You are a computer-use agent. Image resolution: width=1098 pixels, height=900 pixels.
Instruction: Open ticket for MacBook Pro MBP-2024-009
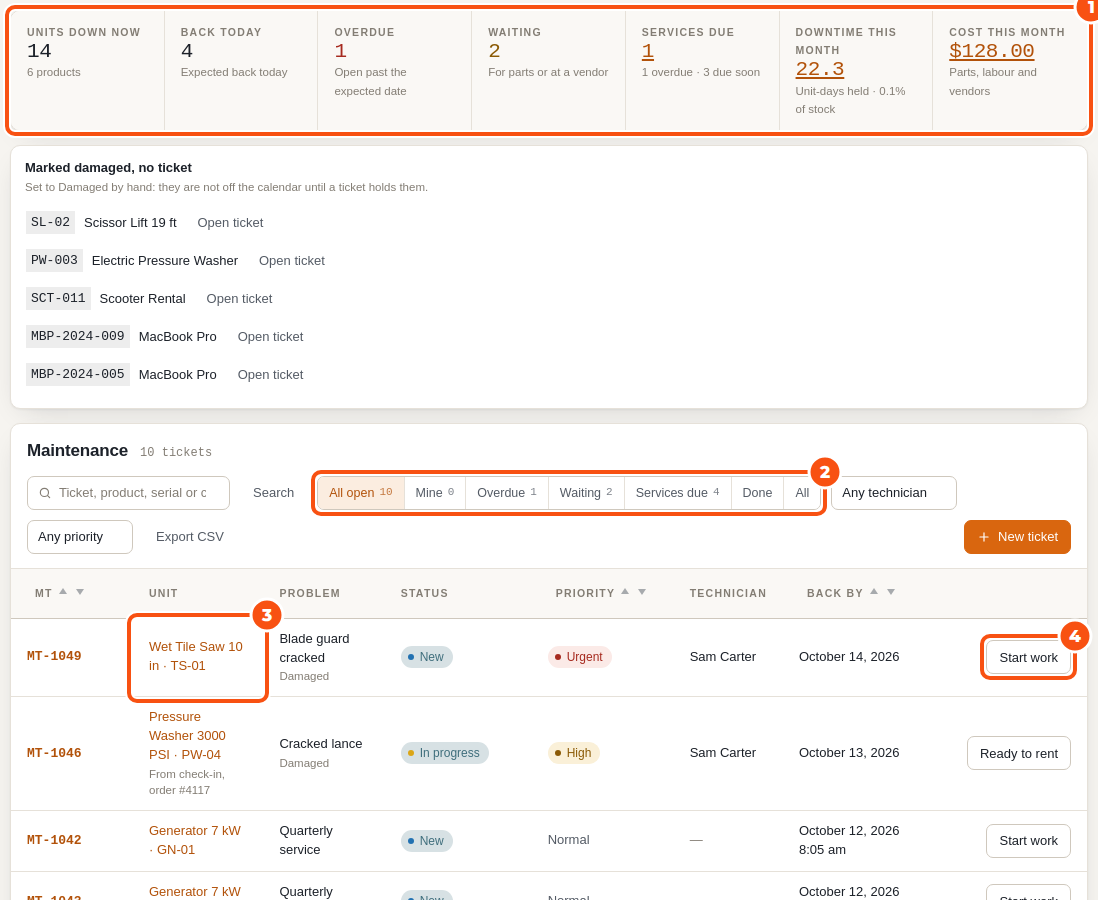[270, 337]
